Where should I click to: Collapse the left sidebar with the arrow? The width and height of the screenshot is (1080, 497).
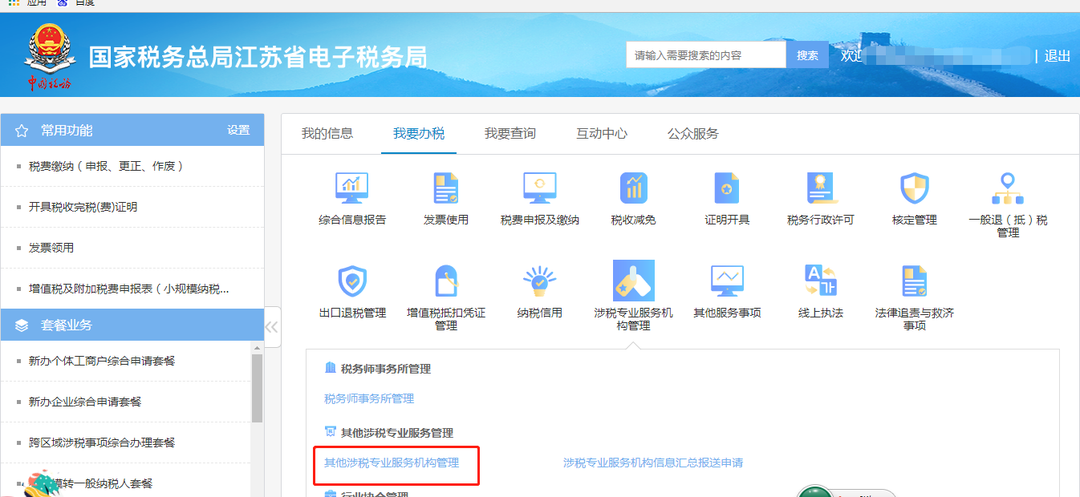272,327
